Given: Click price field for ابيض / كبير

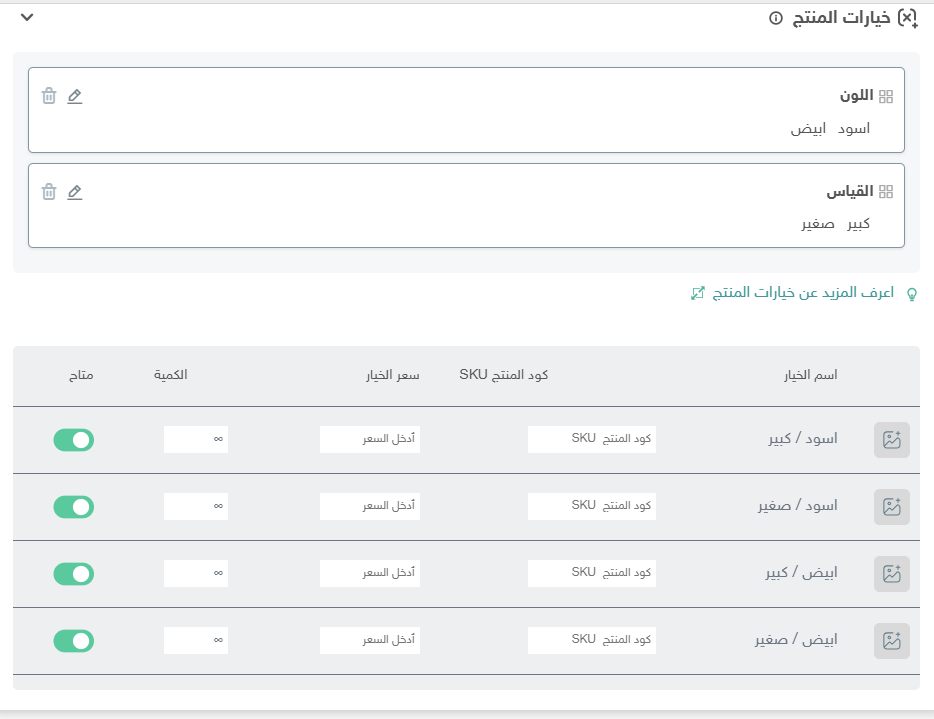Looking at the screenshot, I should 370,574.
